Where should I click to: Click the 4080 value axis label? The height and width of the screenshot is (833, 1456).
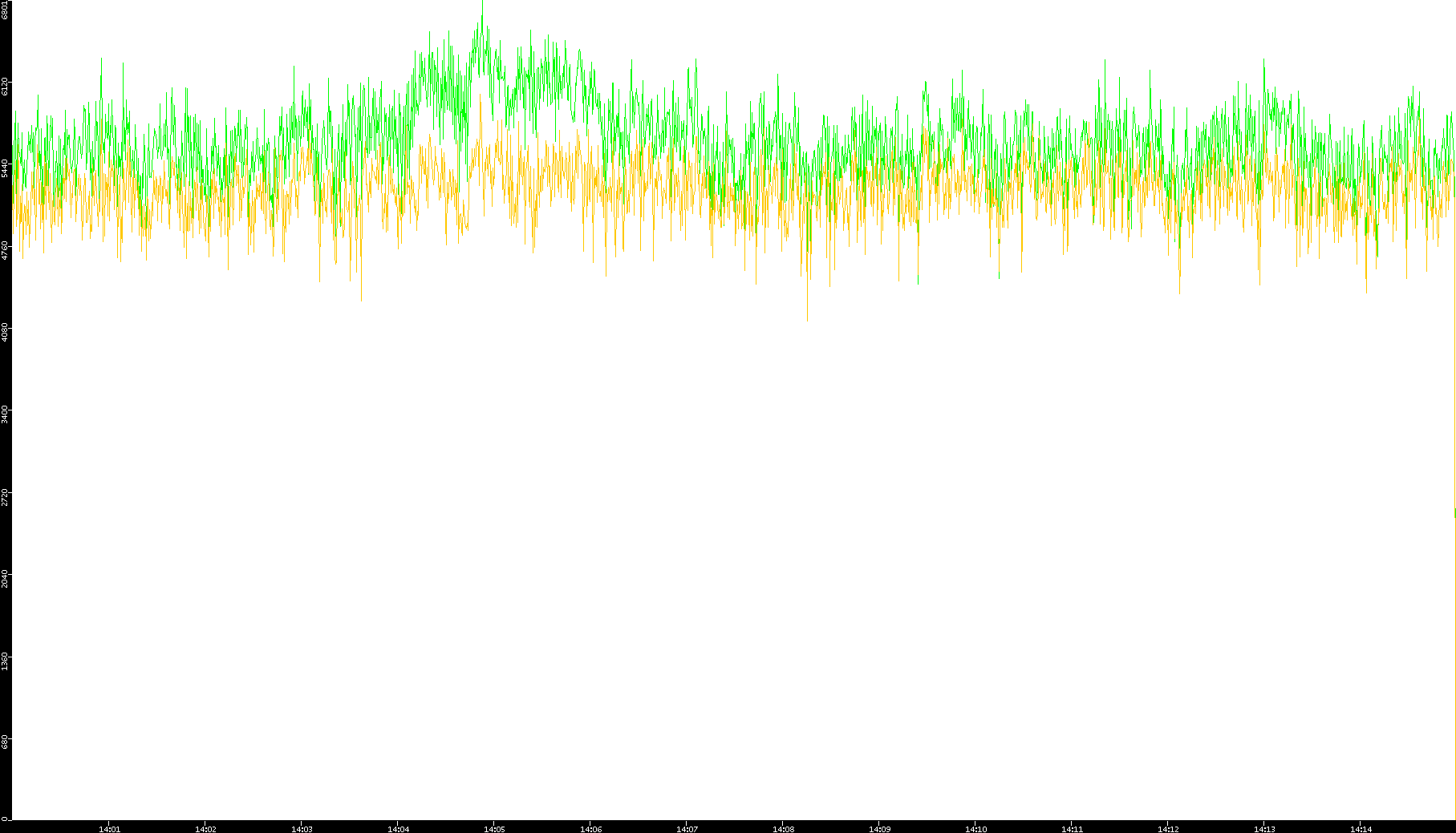tap(6, 331)
